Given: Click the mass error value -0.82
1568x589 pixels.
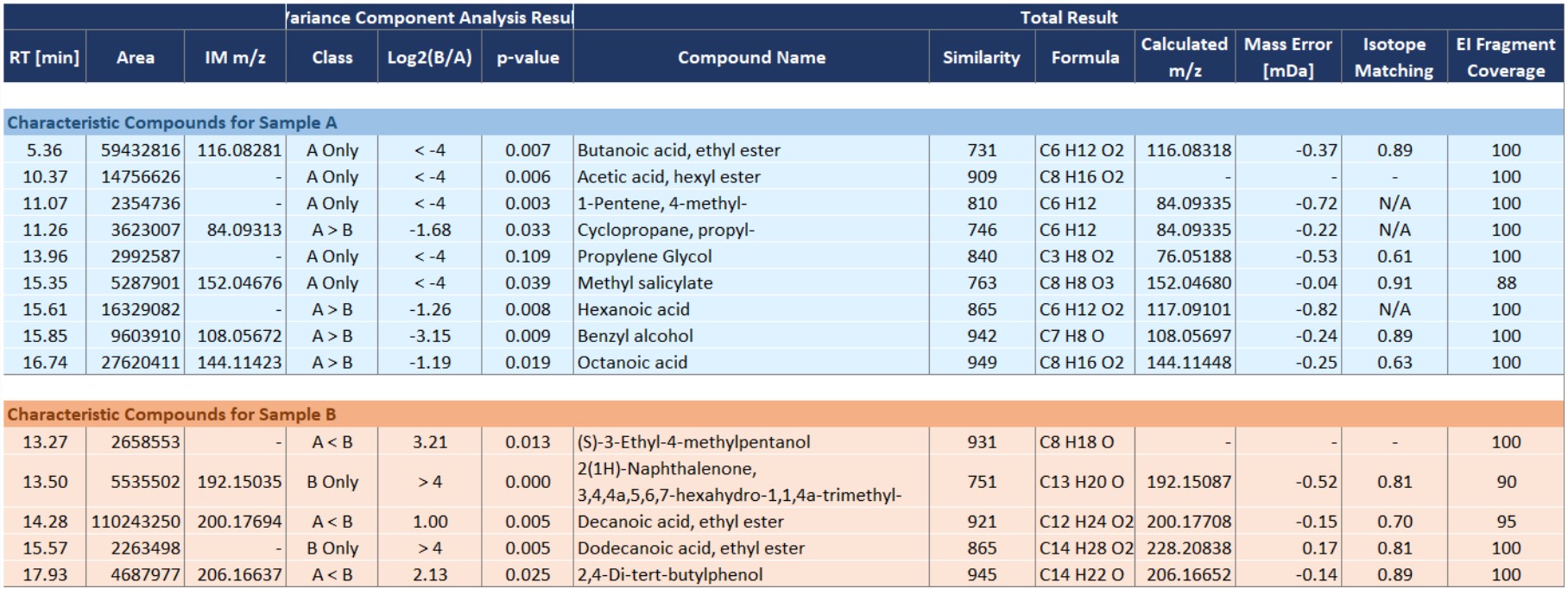Looking at the screenshot, I should coord(1317,309).
